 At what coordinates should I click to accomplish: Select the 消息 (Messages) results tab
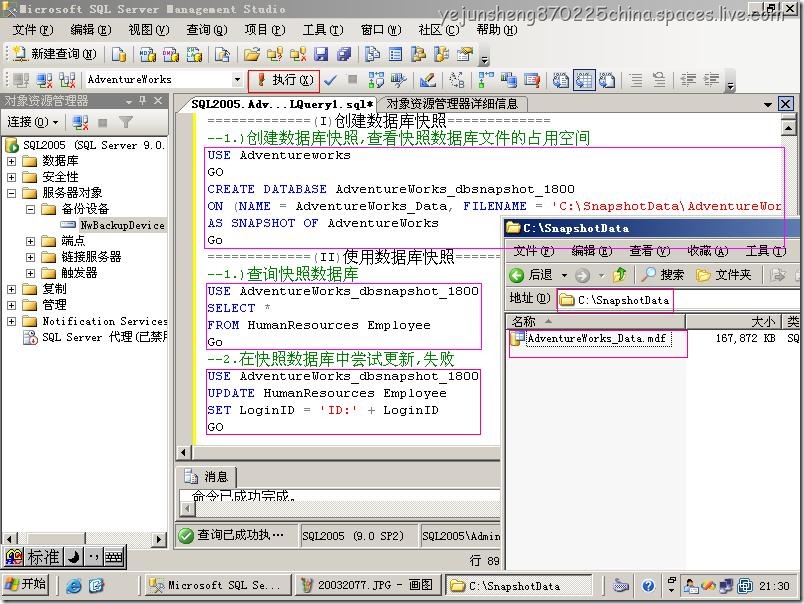[x=206, y=477]
